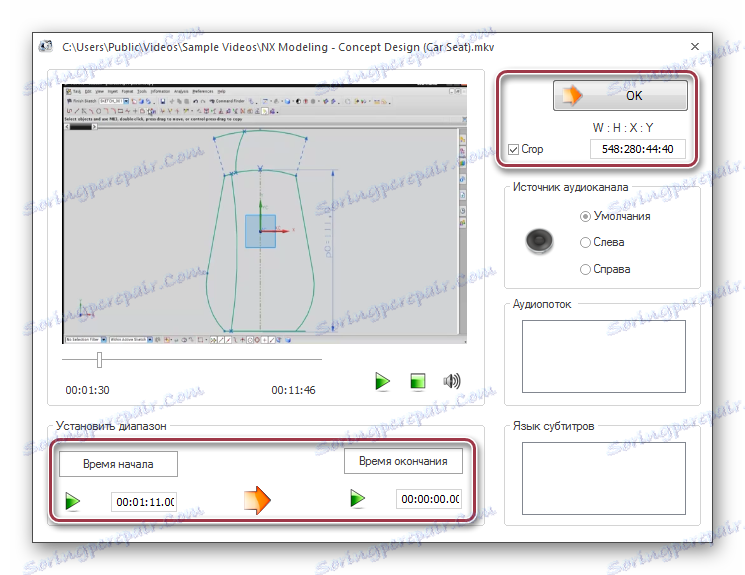
Task: Click the Время окончания button
Action: [x=403, y=461]
